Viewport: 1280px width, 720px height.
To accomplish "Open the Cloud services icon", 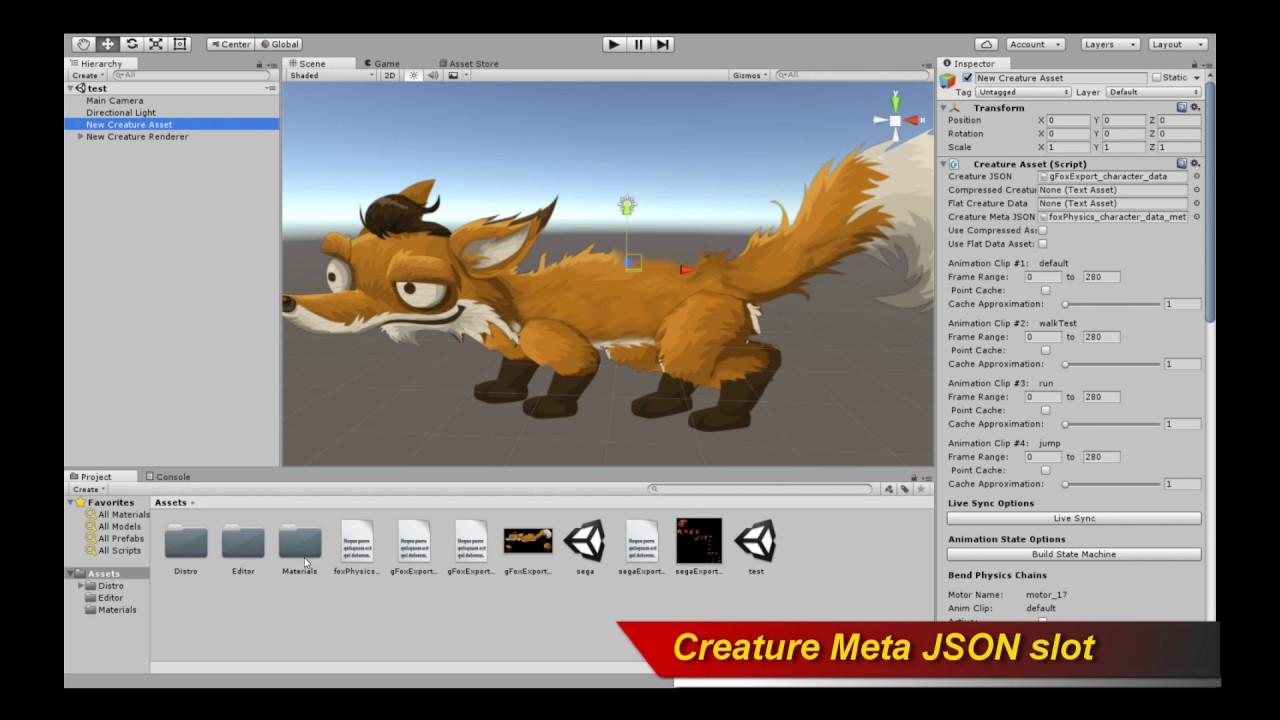I will (986, 44).
